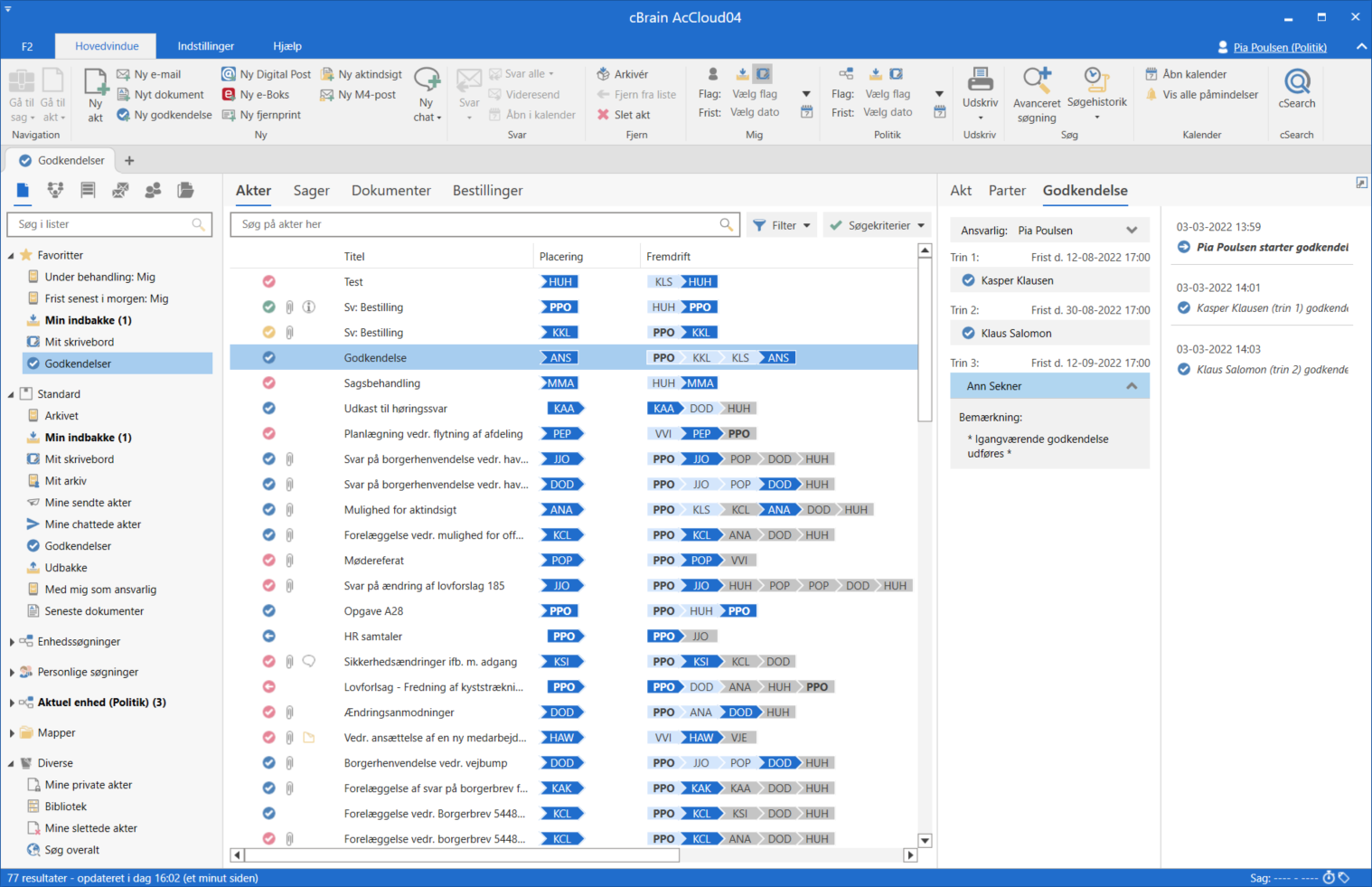Click Vis alle påmindelser

[1201, 94]
